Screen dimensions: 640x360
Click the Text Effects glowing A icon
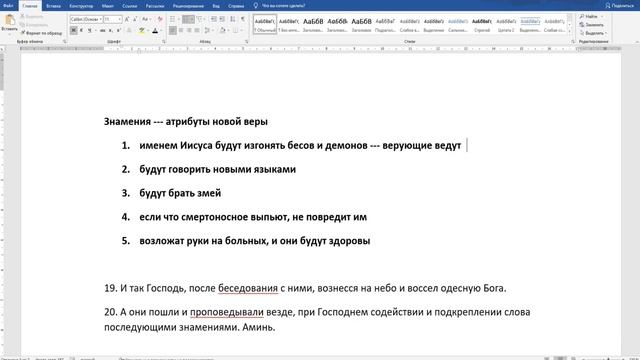(x=129, y=31)
